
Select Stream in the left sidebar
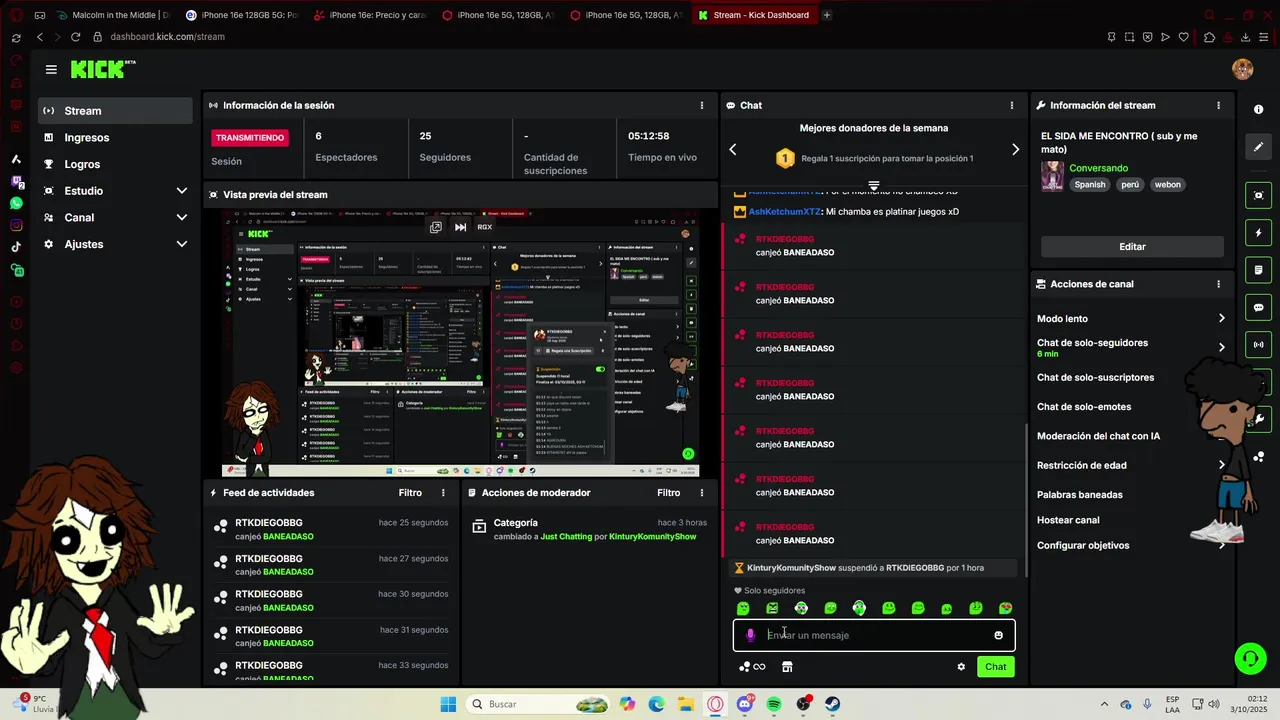(x=116, y=111)
